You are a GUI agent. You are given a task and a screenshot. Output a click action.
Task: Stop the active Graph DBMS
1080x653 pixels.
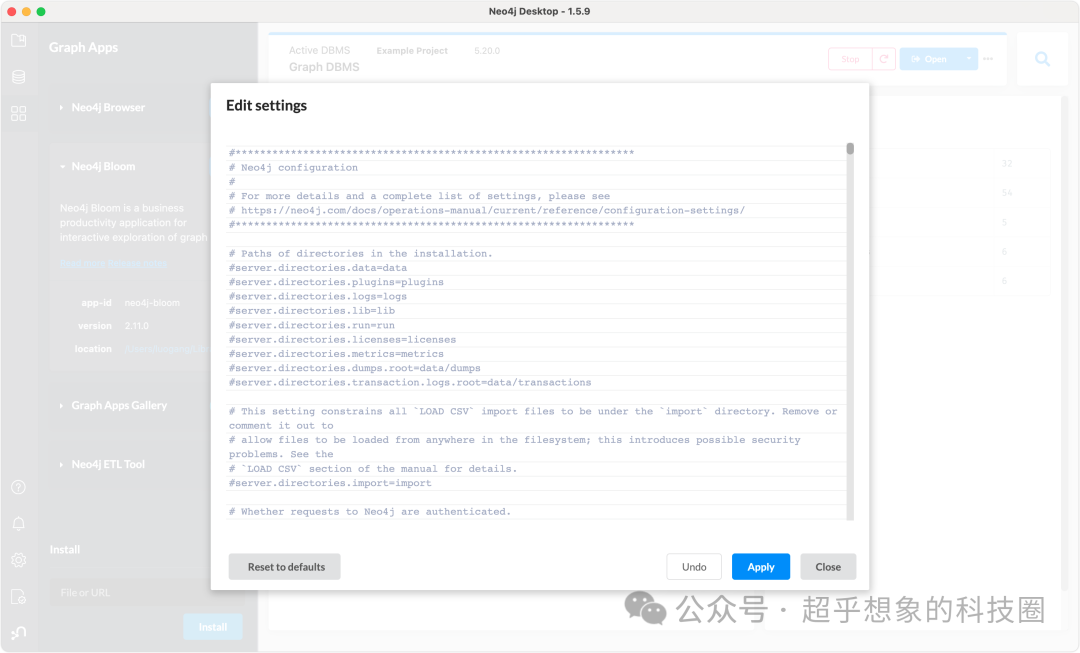(850, 59)
